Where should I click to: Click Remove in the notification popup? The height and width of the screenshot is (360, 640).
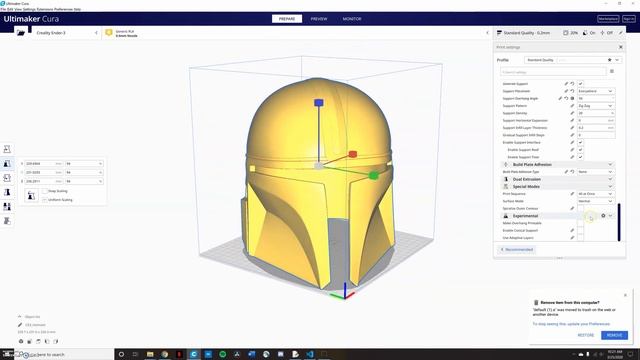(614, 335)
